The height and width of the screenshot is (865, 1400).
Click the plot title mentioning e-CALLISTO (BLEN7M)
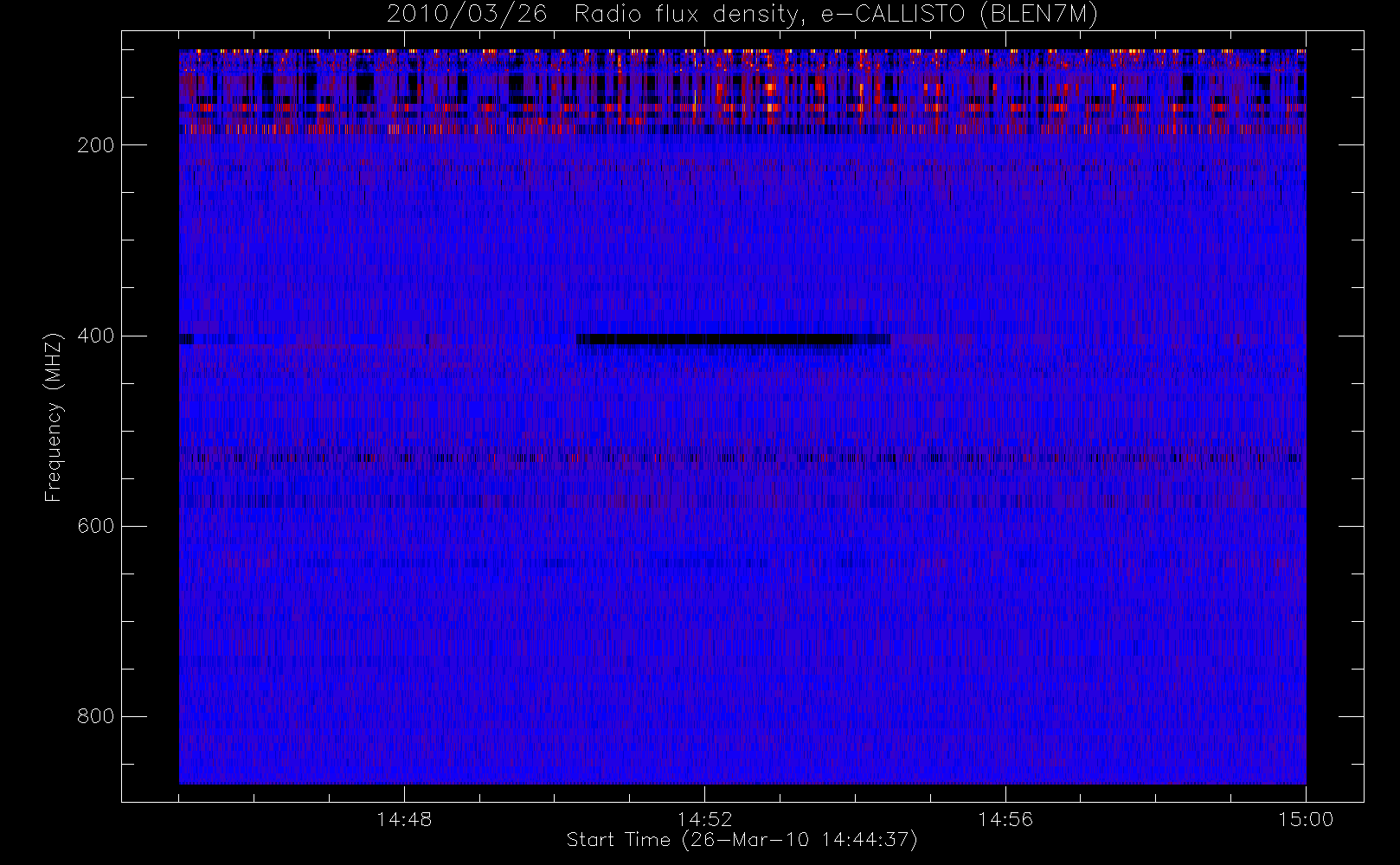tap(742, 15)
